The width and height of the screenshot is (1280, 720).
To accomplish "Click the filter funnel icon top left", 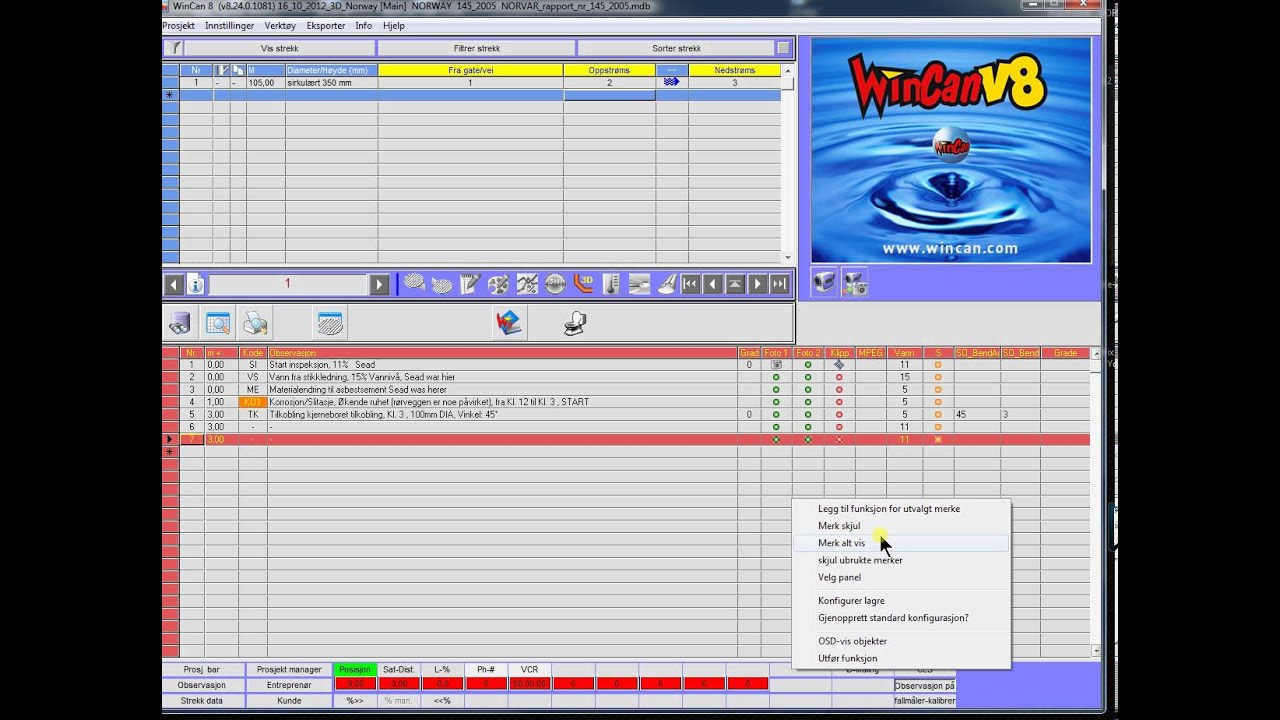I will [172, 48].
